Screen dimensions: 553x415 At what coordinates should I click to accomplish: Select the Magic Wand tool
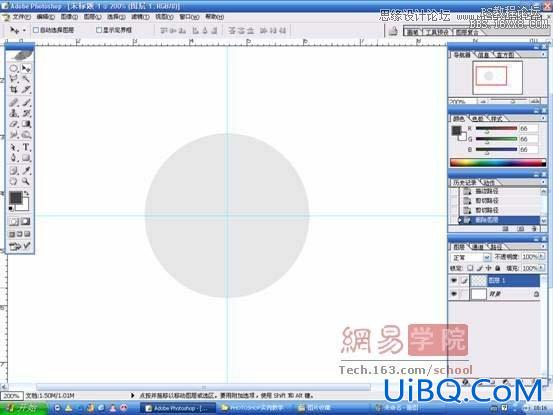(x=26, y=79)
